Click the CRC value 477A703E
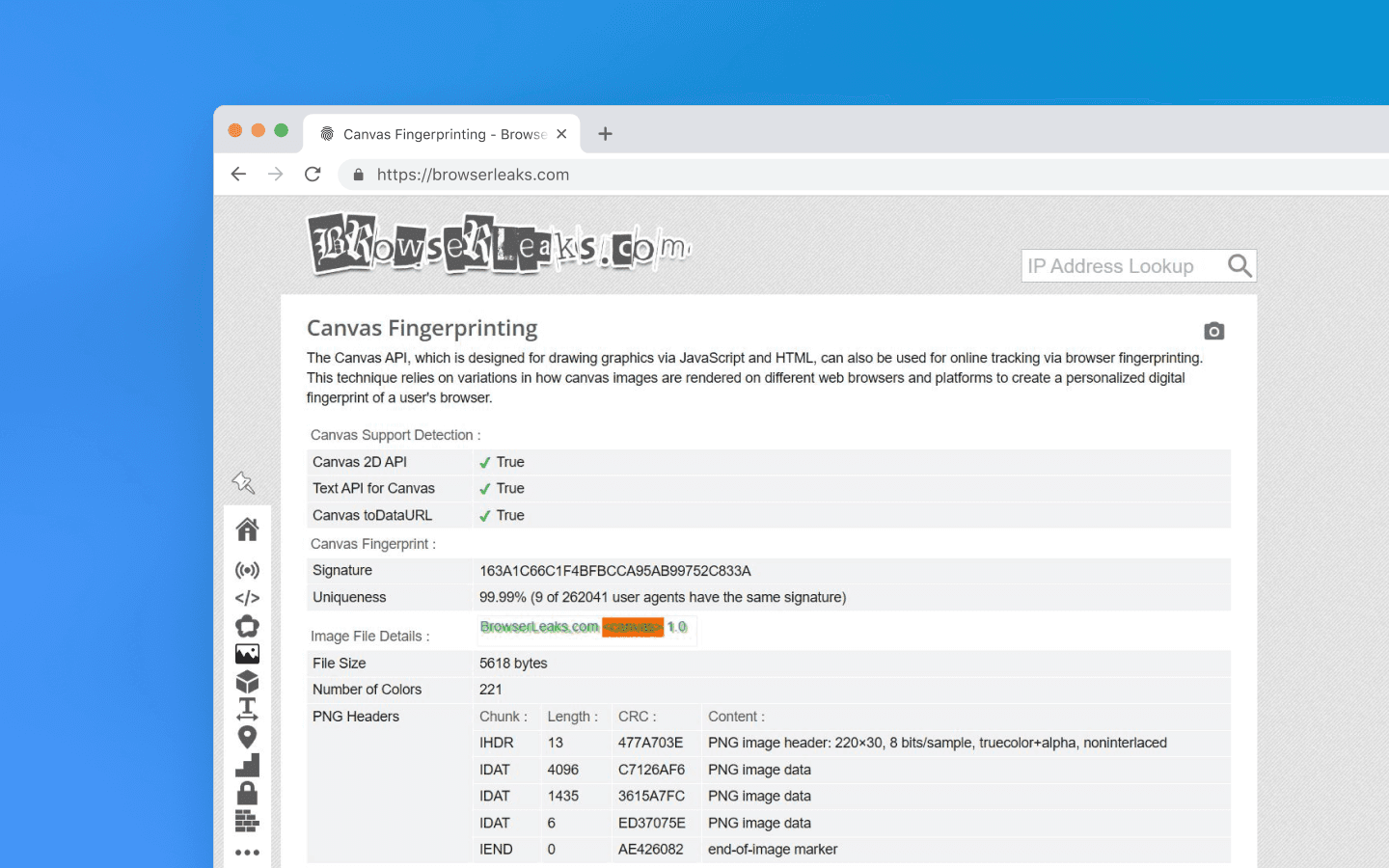The width and height of the screenshot is (1389, 868). pyautogui.click(x=651, y=743)
